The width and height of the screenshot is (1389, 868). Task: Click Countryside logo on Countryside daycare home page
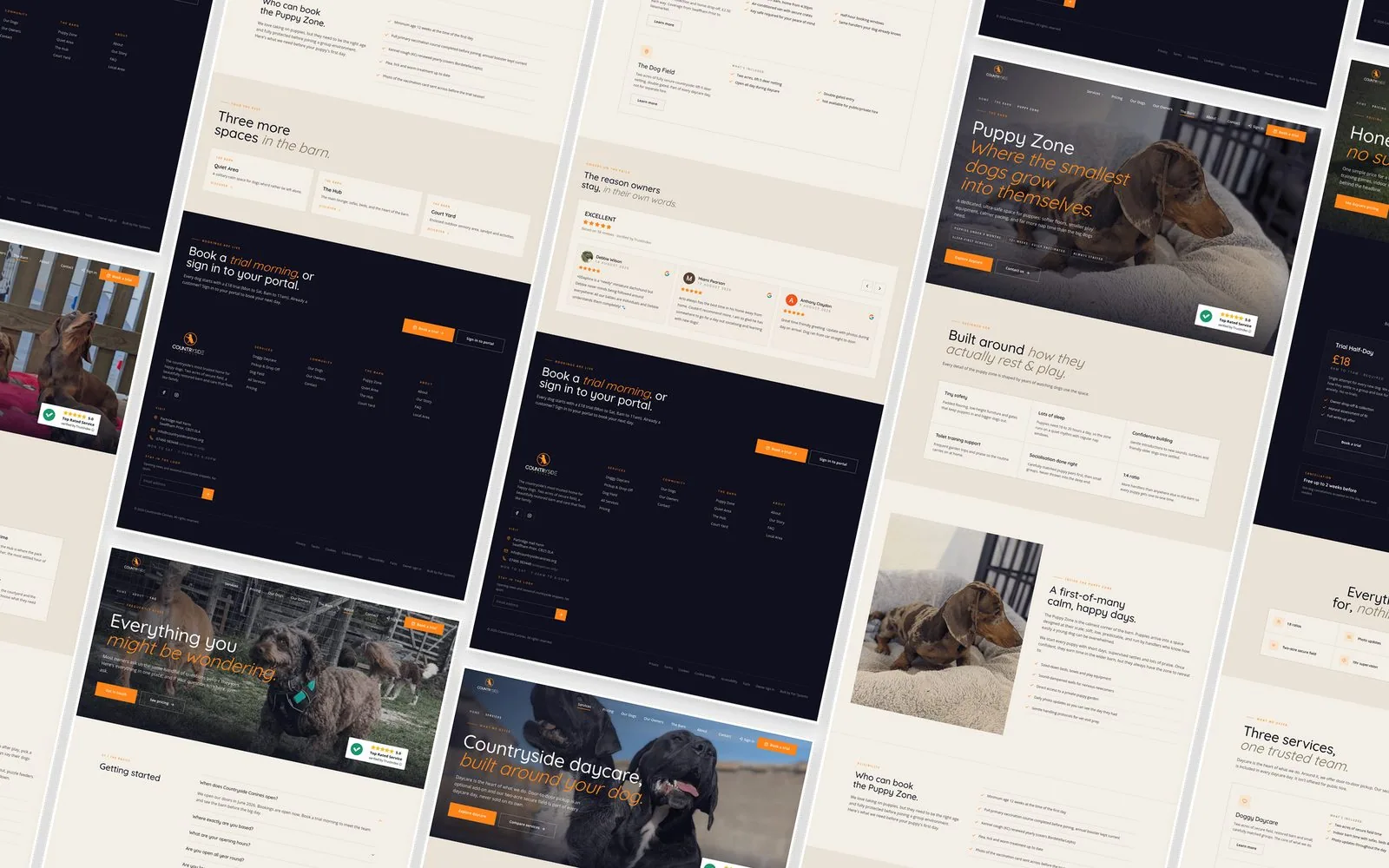click(488, 686)
